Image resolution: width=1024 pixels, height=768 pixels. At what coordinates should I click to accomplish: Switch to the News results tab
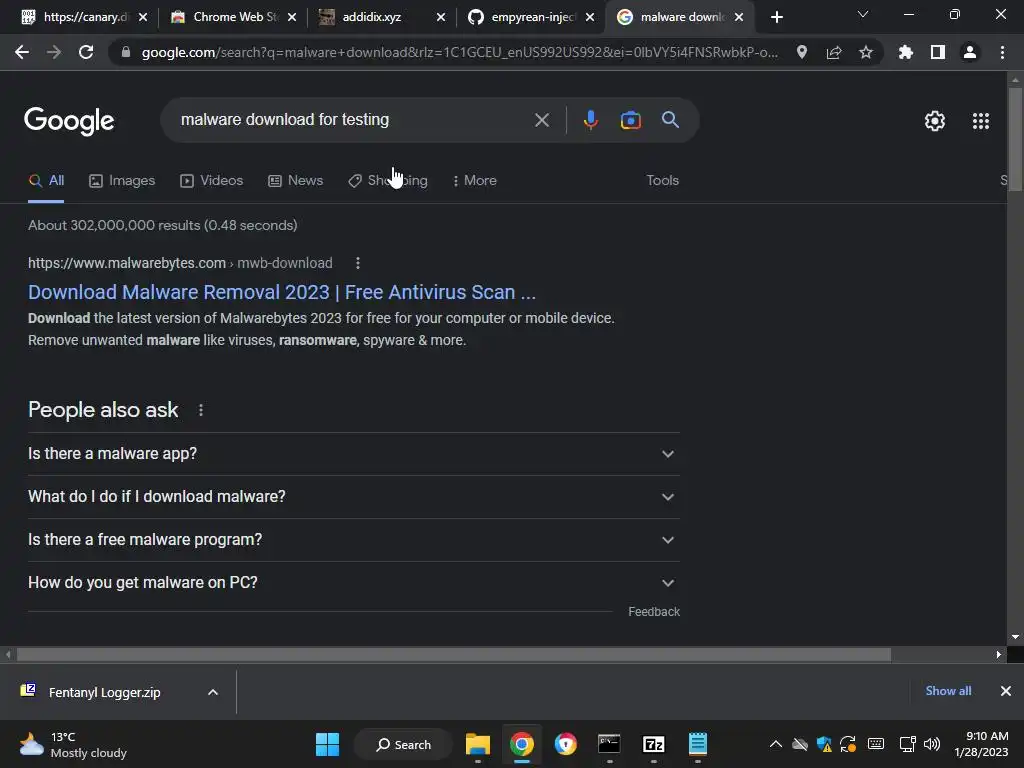coord(296,181)
